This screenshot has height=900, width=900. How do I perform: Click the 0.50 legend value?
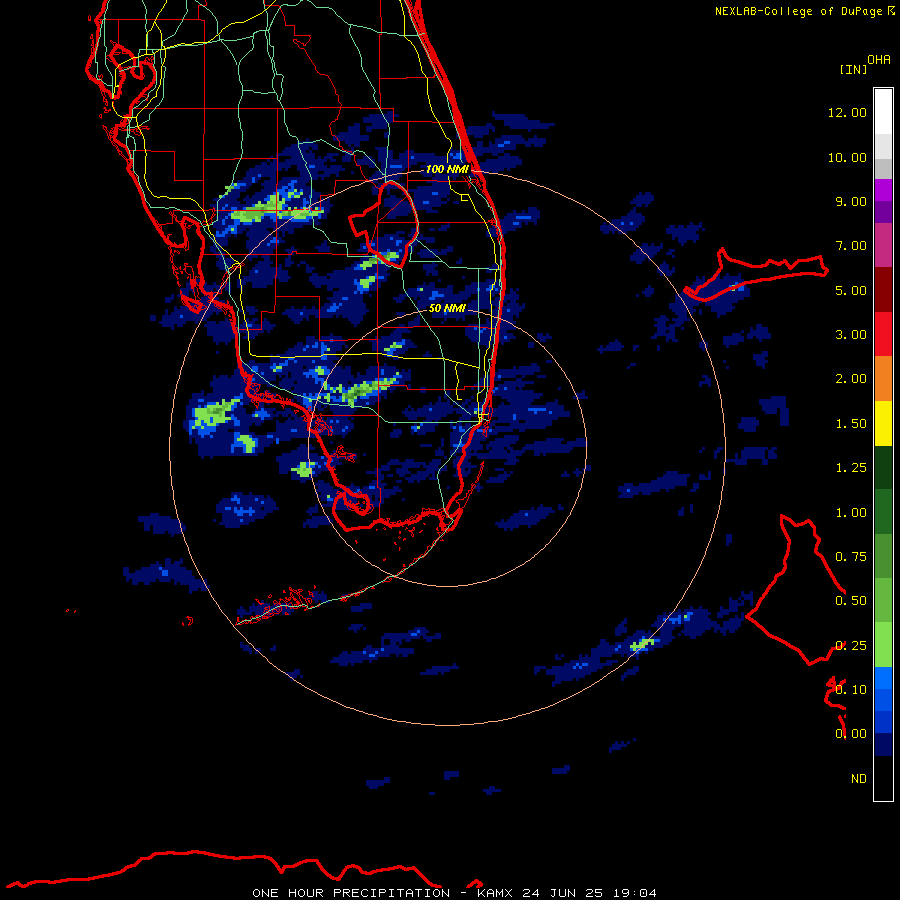click(x=851, y=601)
